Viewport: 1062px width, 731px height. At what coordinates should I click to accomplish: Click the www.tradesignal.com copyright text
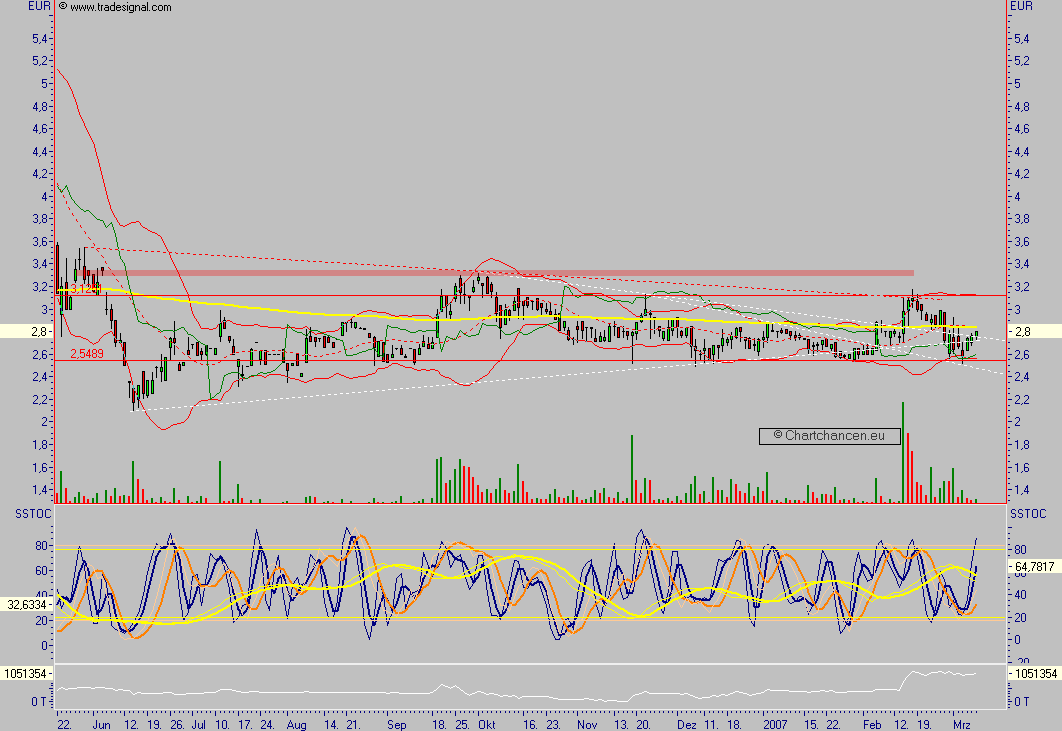(114, 7)
